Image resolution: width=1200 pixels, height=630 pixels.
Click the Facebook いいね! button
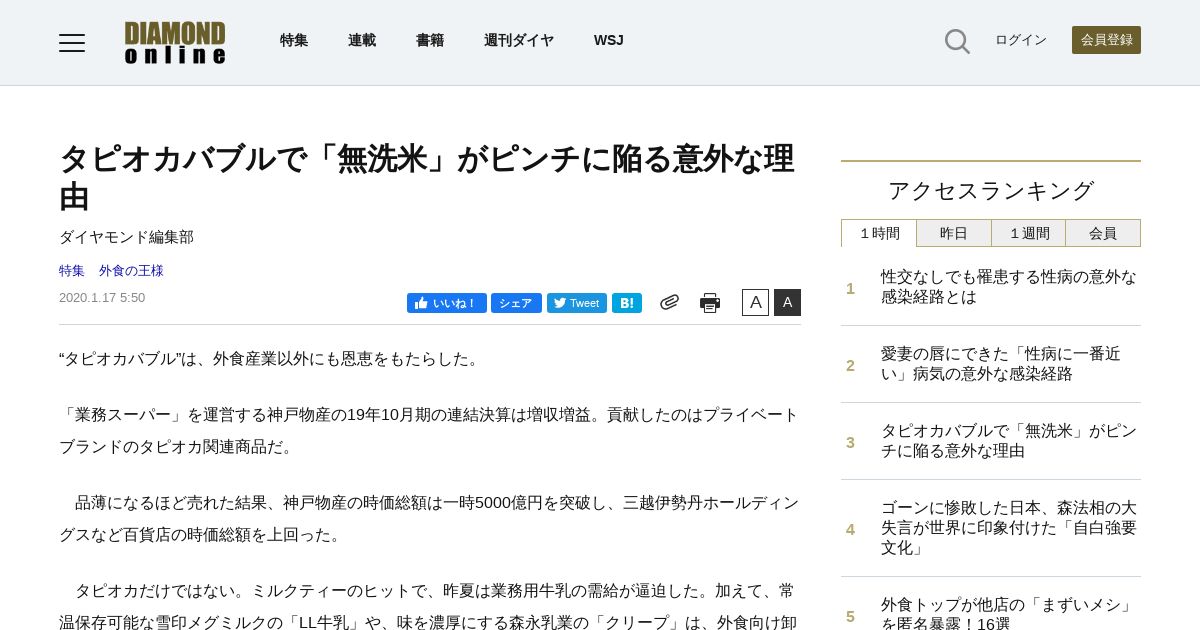click(x=446, y=303)
